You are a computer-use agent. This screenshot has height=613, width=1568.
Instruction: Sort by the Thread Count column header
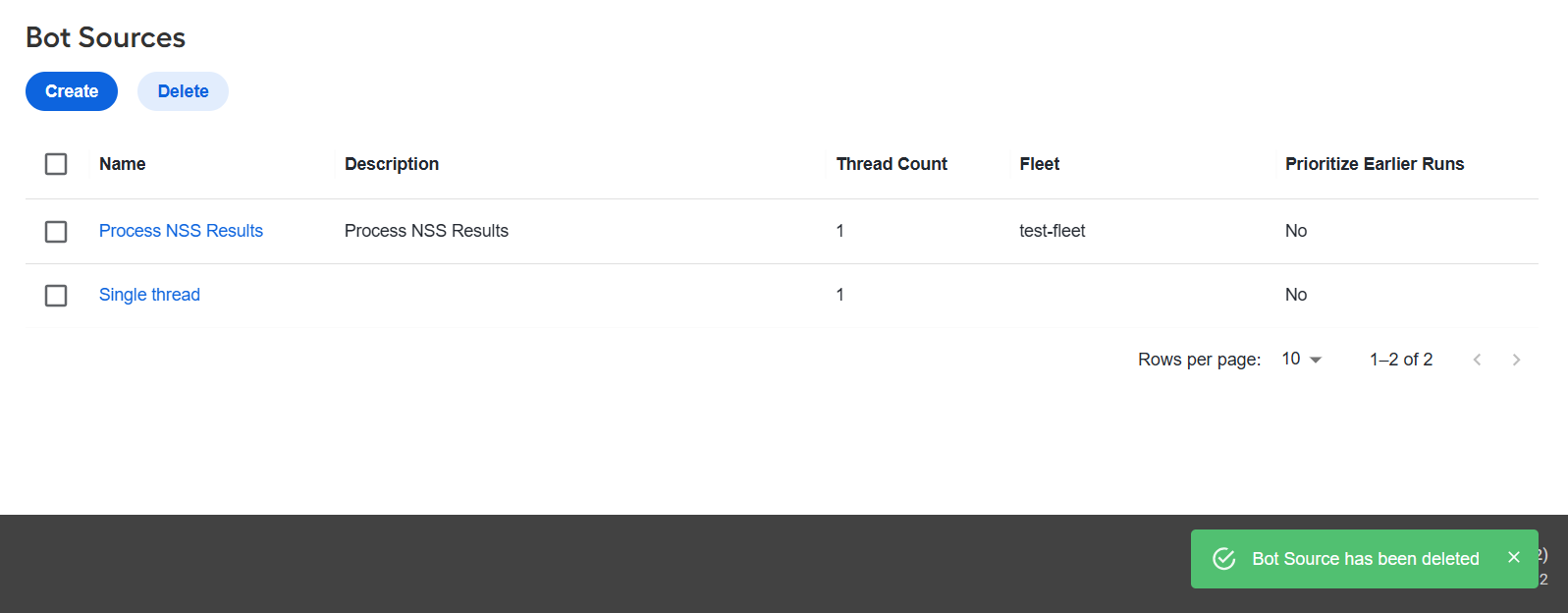coord(892,164)
